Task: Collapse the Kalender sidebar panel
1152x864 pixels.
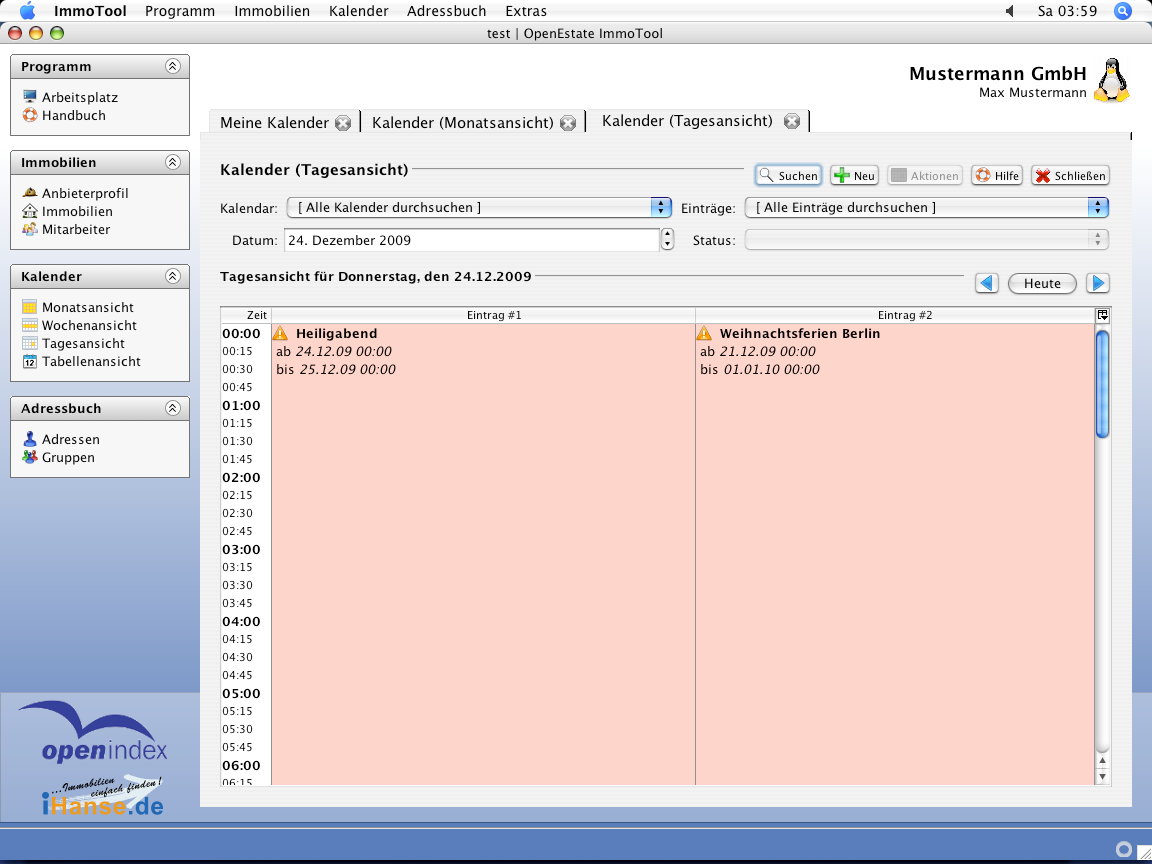Action: 172,276
